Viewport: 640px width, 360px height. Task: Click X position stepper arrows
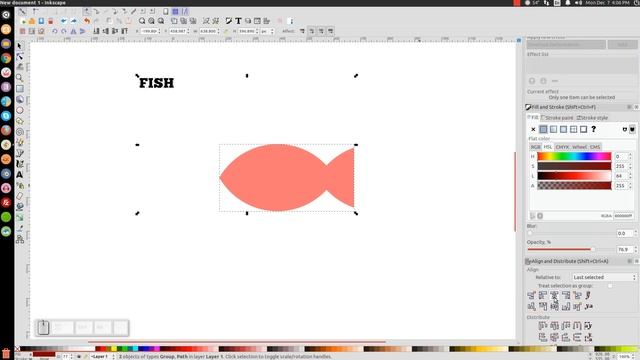pos(159,31)
